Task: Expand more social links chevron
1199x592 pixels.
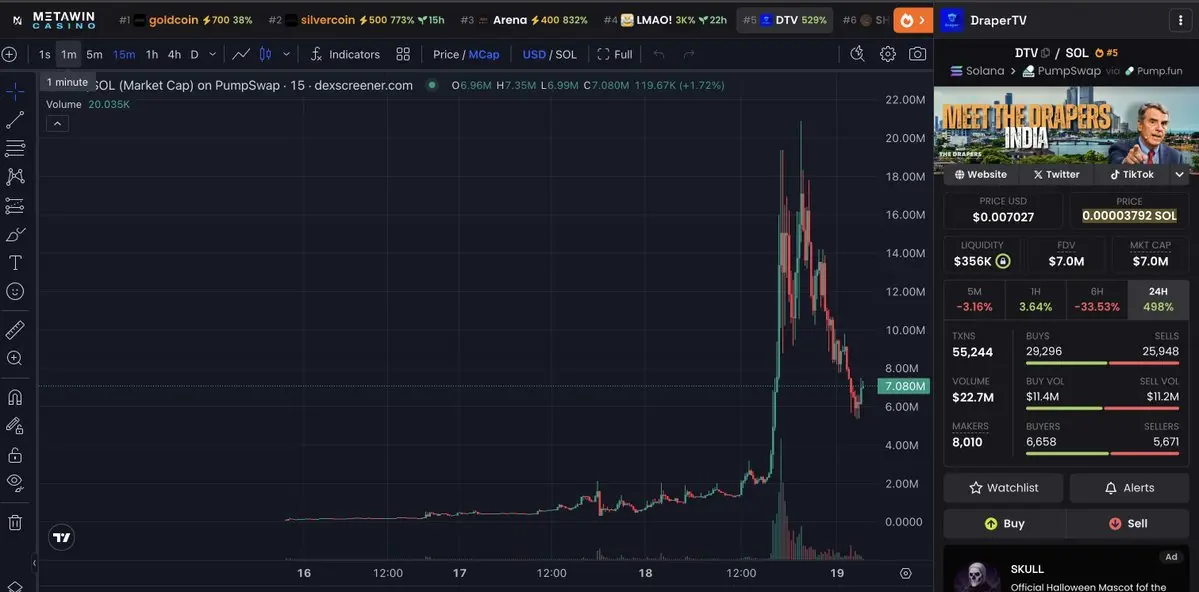Action: click(1180, 174)
